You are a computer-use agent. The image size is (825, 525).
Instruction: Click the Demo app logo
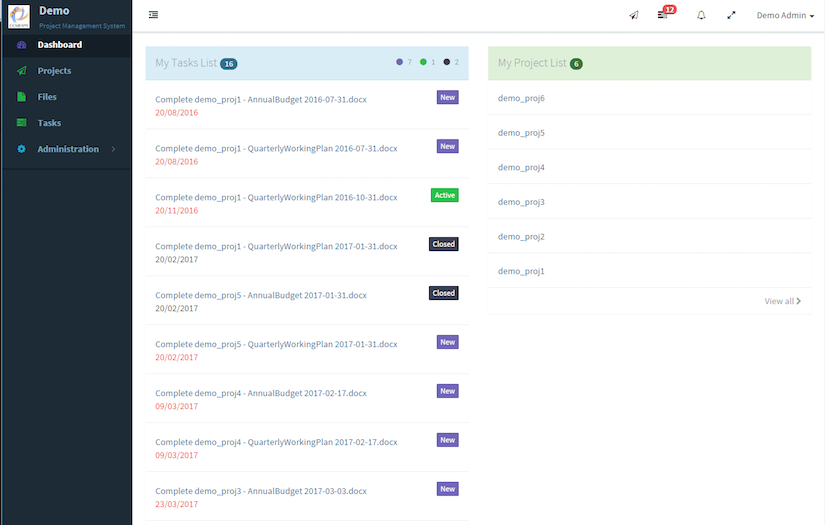pos(19,16)
